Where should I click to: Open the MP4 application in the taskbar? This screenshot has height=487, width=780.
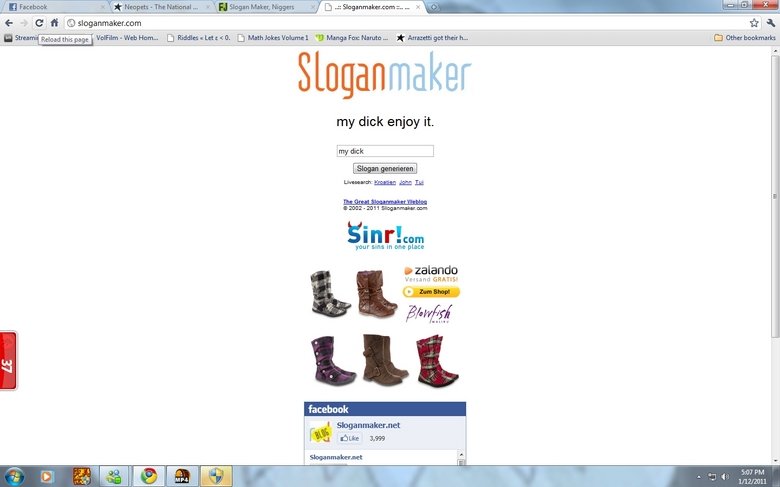pyautogui.click(x=182, y=477)
